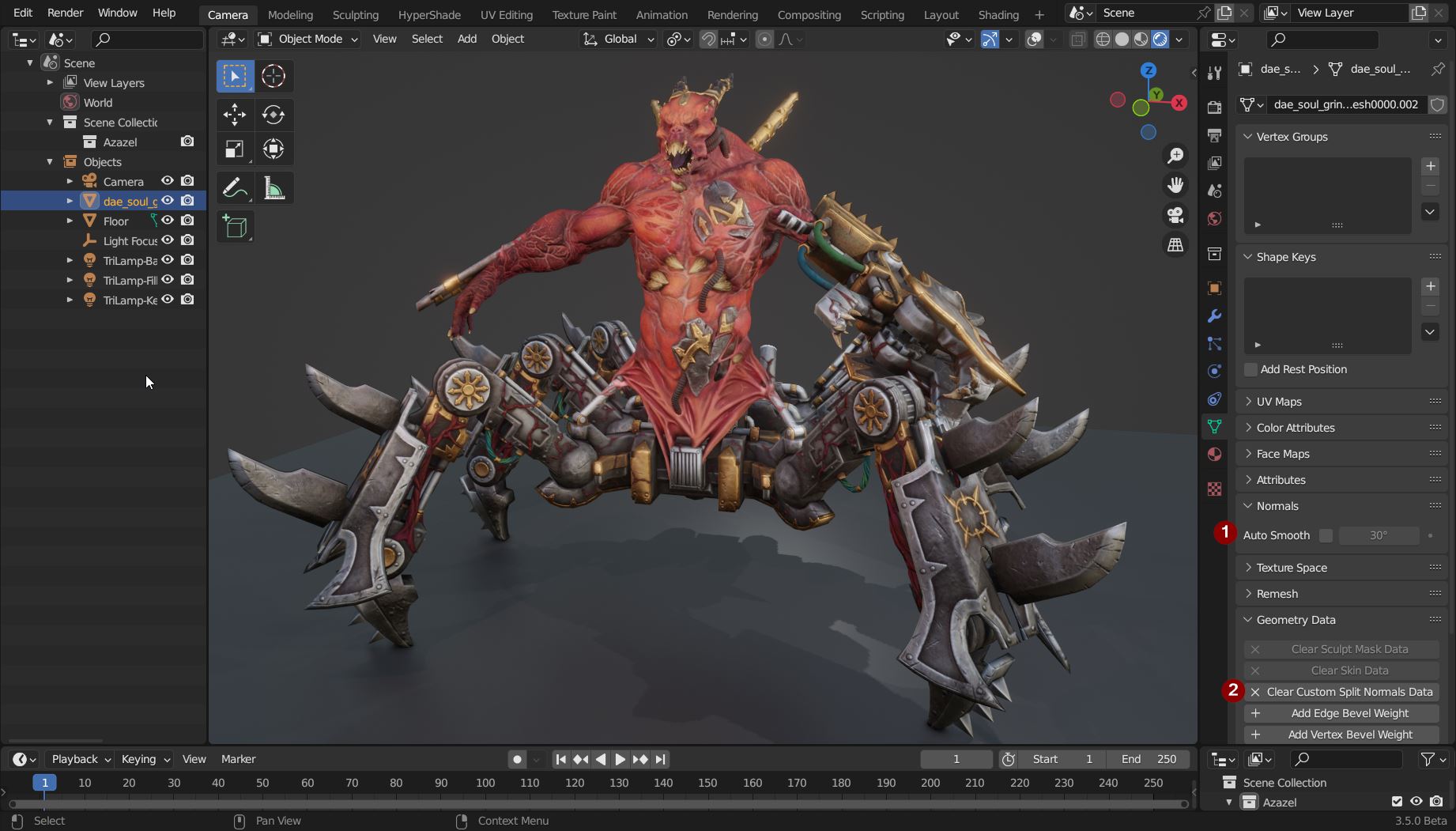The image size is (1456, 831).
Task: Open the Output properties tab
Action: click(x=1215, y=135)
